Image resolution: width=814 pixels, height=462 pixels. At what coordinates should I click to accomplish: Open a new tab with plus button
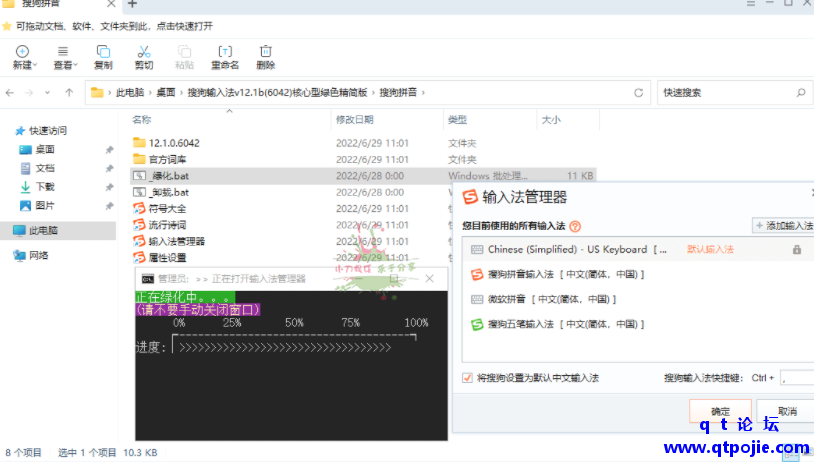pos(132,4)
